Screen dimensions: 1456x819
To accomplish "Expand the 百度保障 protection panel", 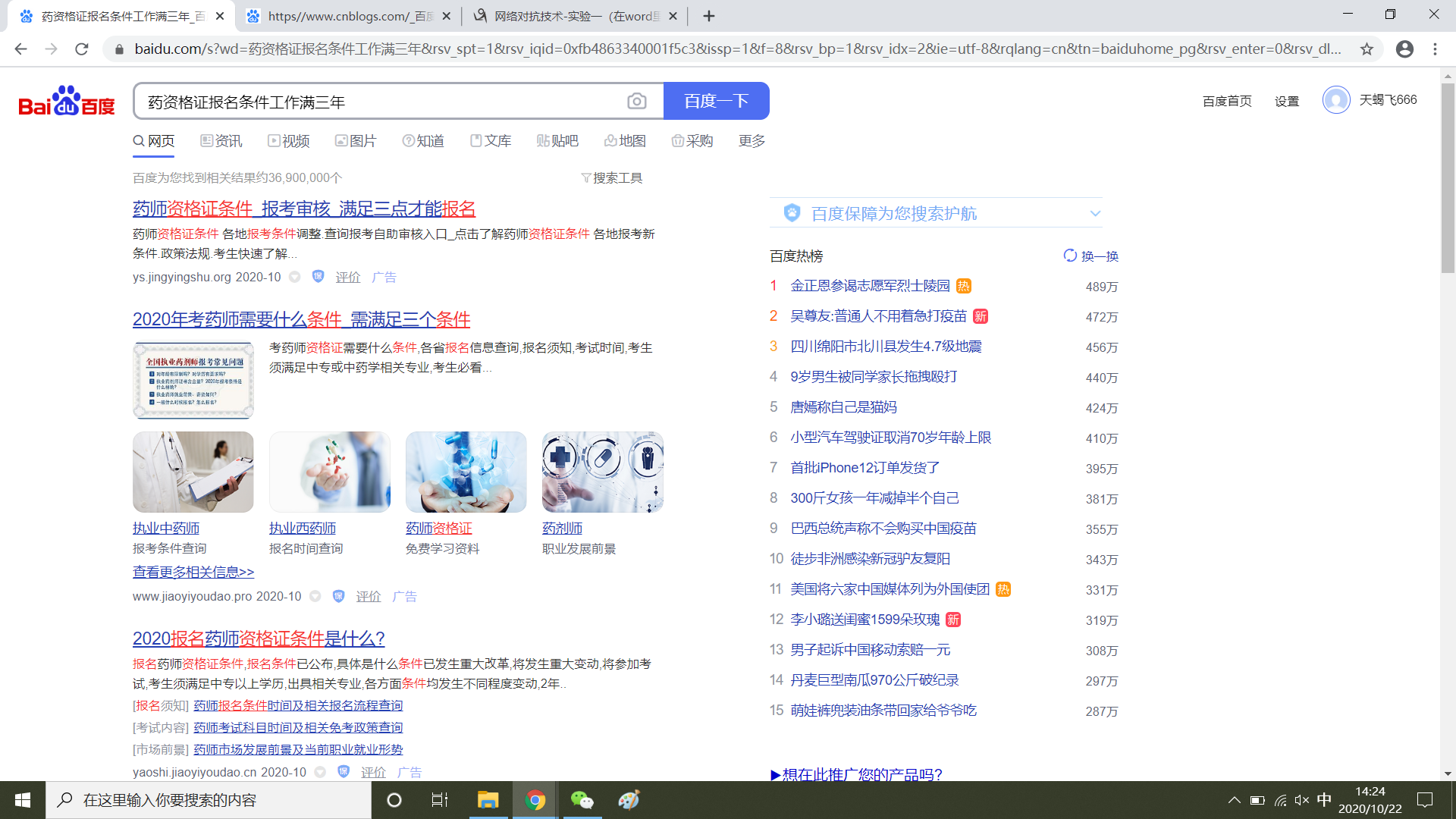I will point(1094,214).
